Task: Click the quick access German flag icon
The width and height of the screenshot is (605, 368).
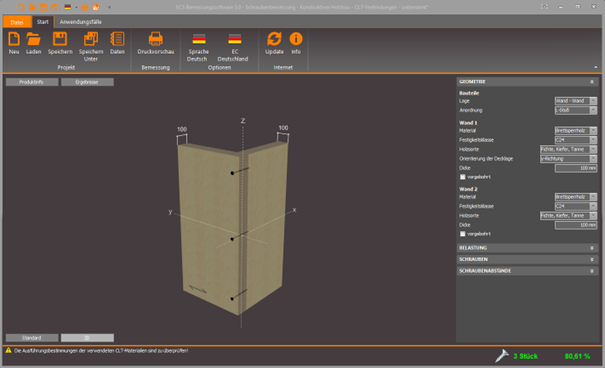Action: point(68,7)
